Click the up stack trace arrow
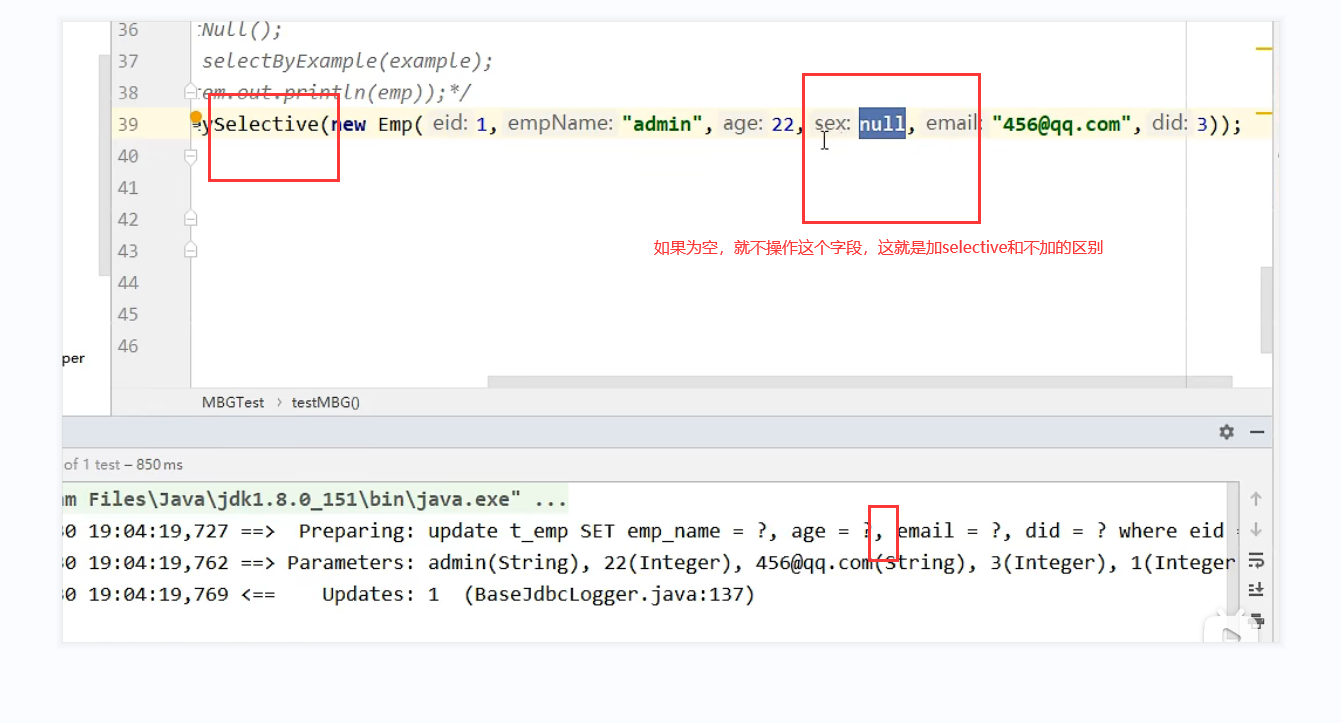The height and width of the screenshot is (723, 1341). (x=1256, y=498)
